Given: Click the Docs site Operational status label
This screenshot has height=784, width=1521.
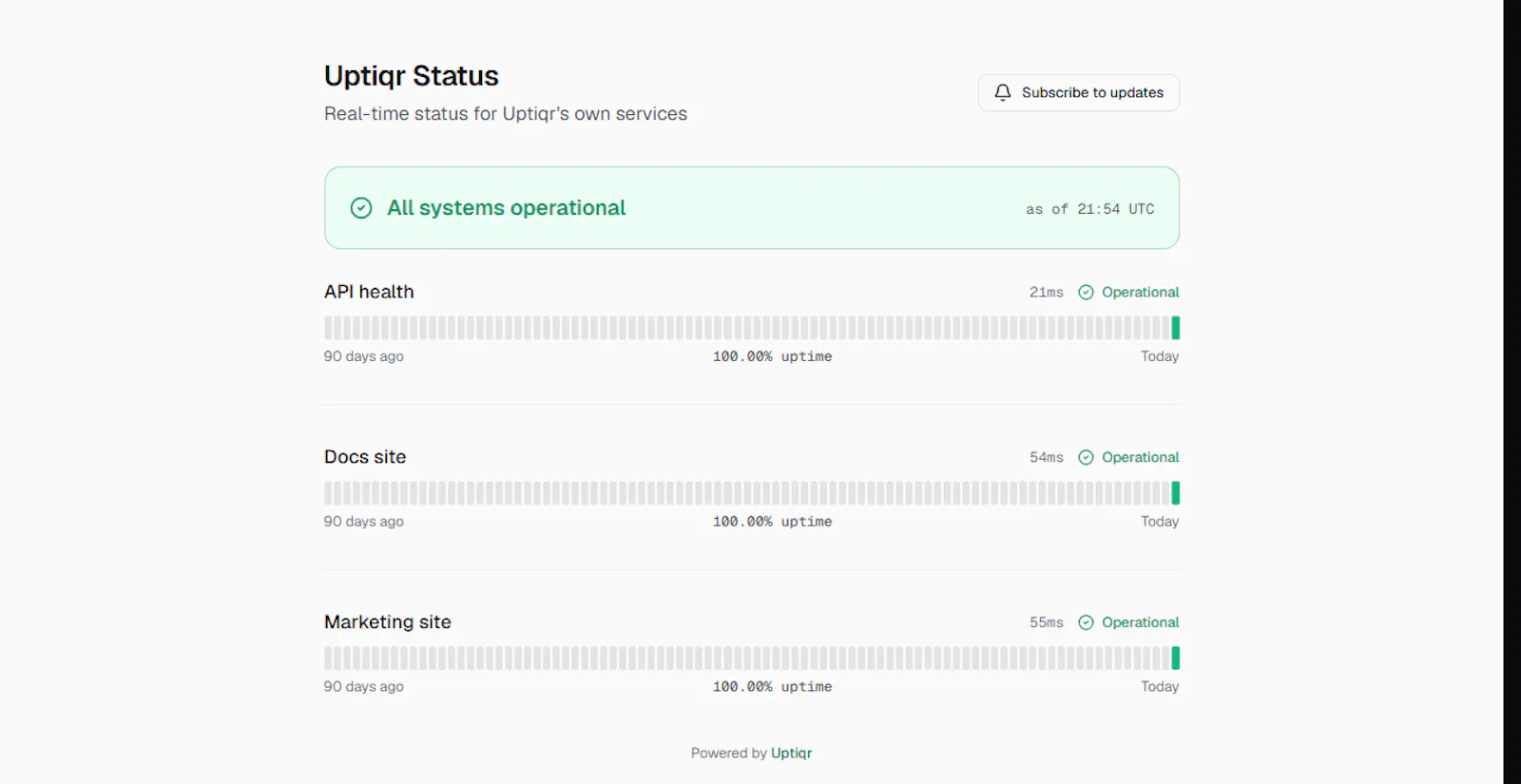Looking at the screenshot, I should click(x=1140, y=457).
